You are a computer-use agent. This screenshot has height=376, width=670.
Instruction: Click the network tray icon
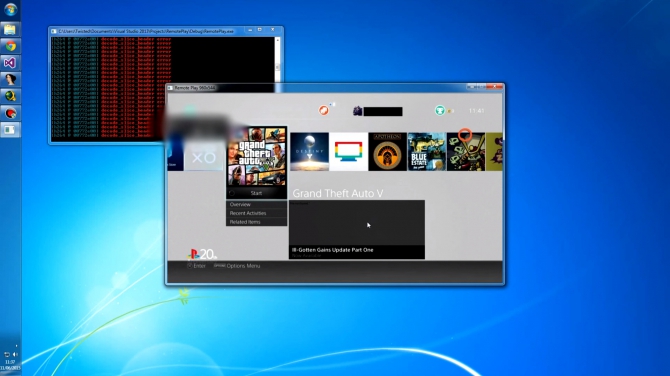coord(7,354)
